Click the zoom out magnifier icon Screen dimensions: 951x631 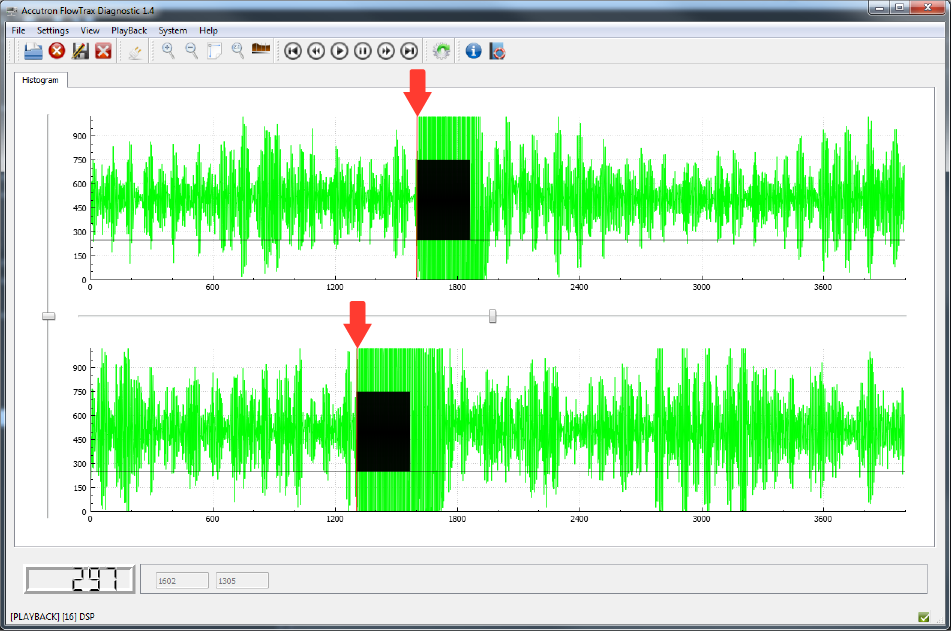coord(191,51)
